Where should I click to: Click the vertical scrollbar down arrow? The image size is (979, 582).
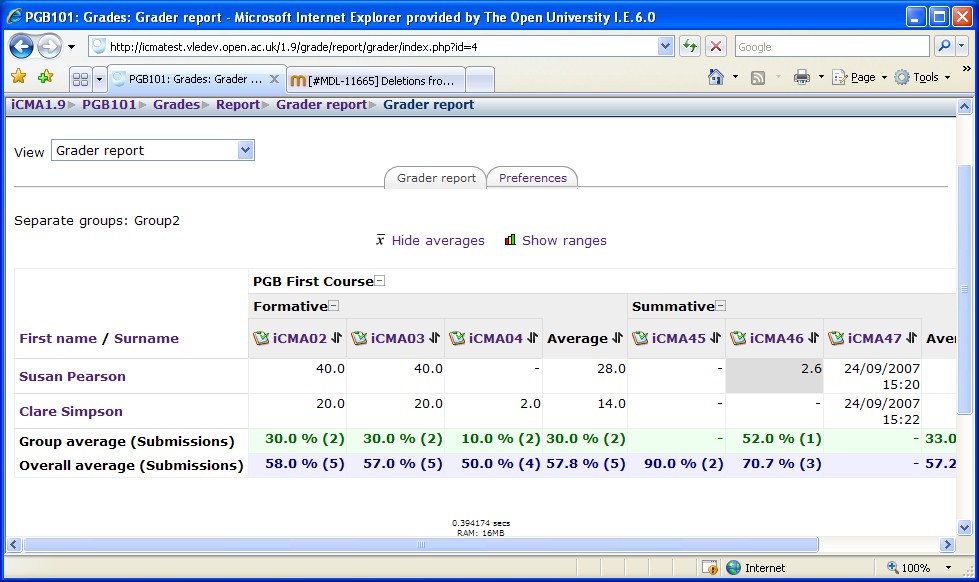click(964, 528)
